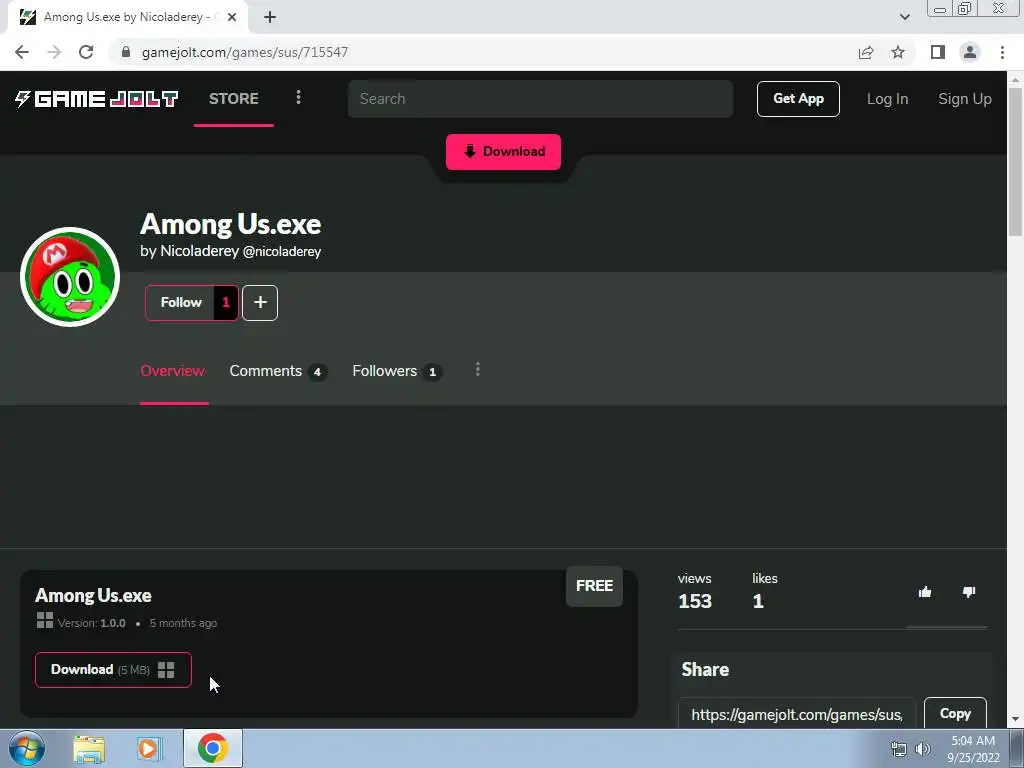This screenshot has width=1024, height=768.
Task: Close the Among Us.exe browser tab
Action: coord(232,17)
